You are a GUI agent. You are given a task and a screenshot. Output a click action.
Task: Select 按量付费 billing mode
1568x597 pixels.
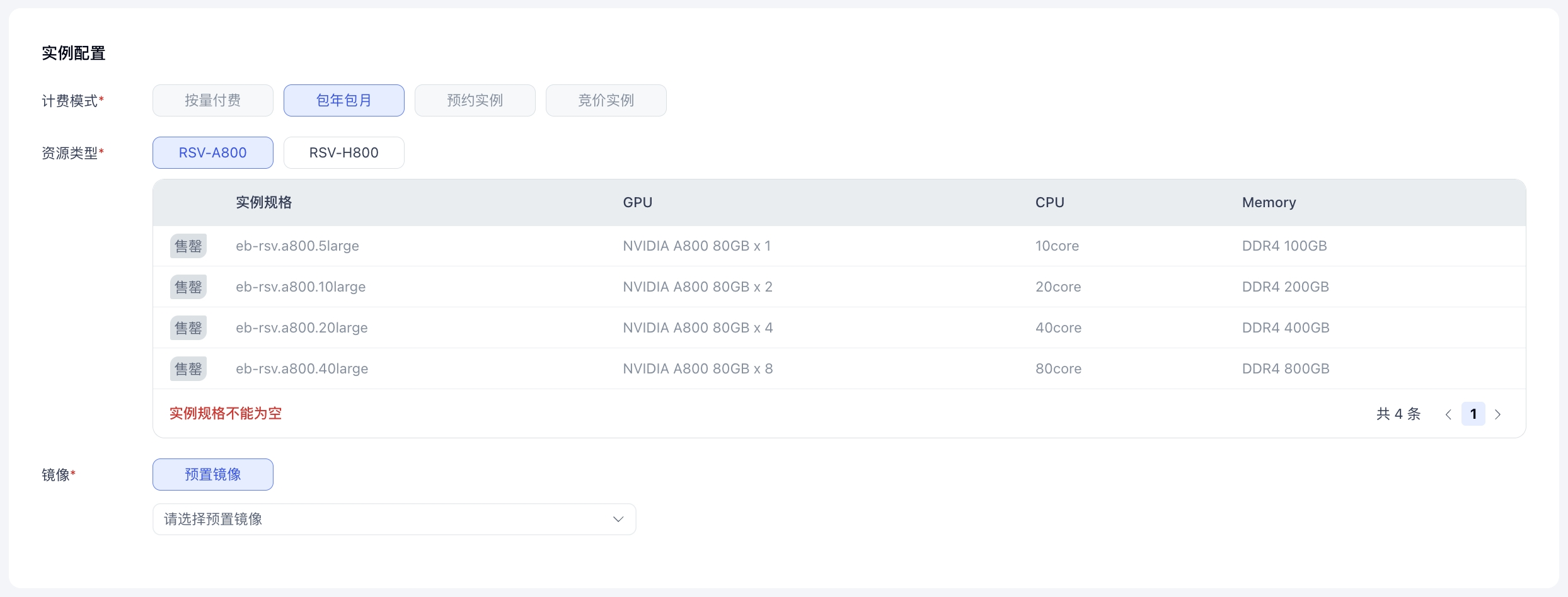[x=212, y=101]
